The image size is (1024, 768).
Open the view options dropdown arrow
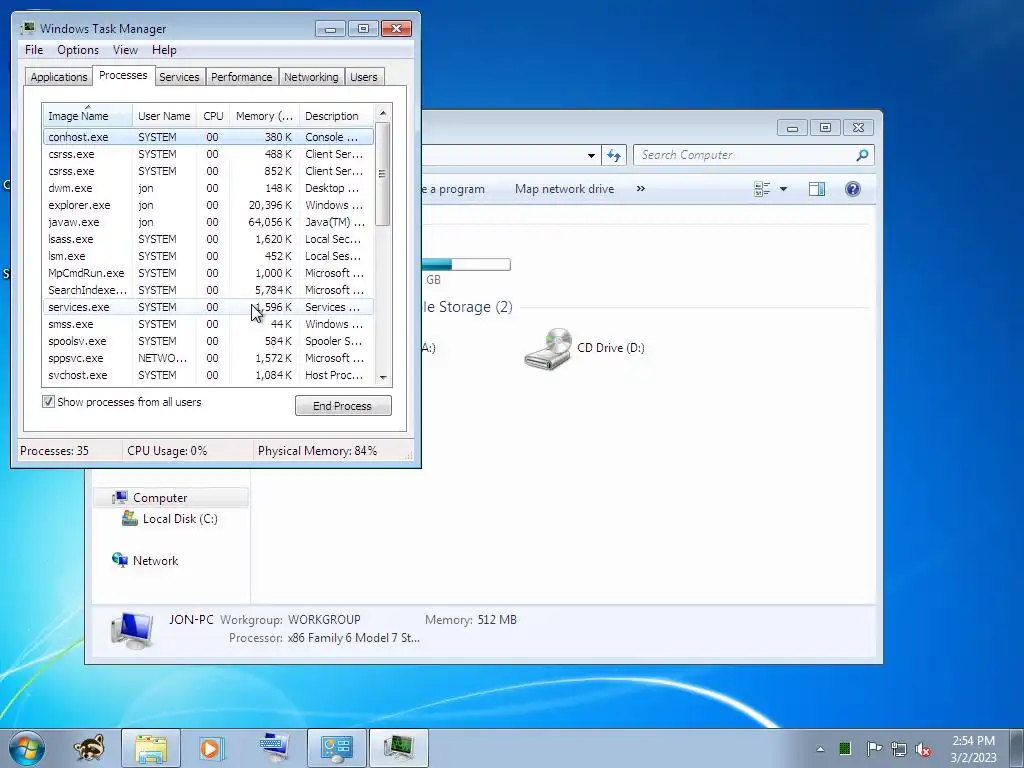(784, 189)
